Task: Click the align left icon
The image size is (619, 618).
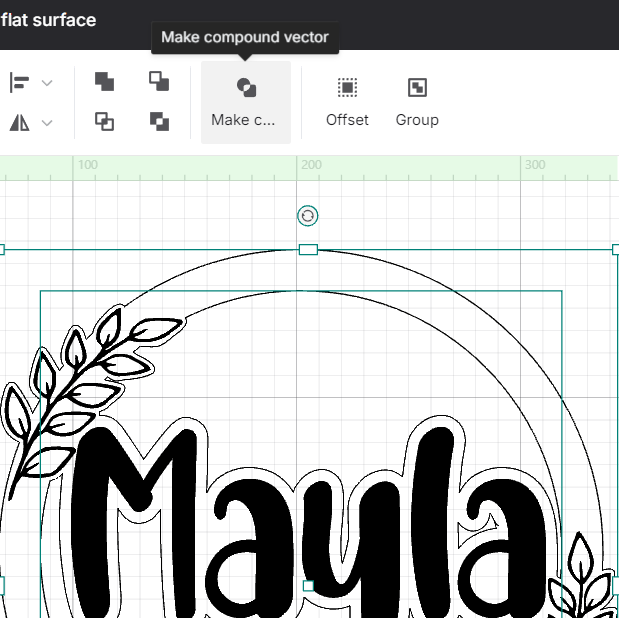Action: pyautogui.click(x=19, y=83)
